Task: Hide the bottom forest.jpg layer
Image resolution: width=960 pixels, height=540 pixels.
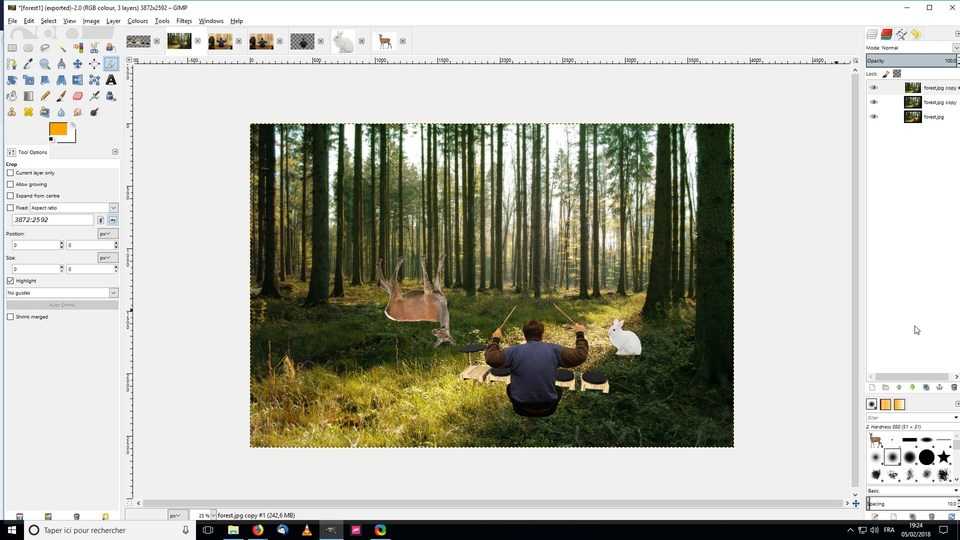Action: pos(874,117)
